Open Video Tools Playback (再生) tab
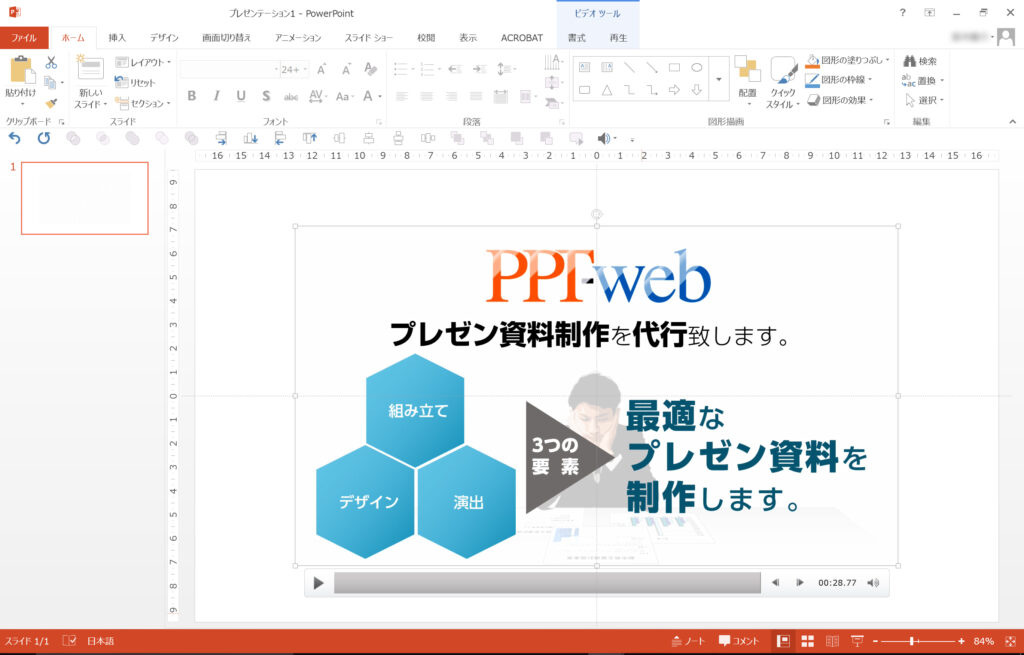Viewport: 1024px width, 655px height. pyautogui.click(x=618, y=38)
